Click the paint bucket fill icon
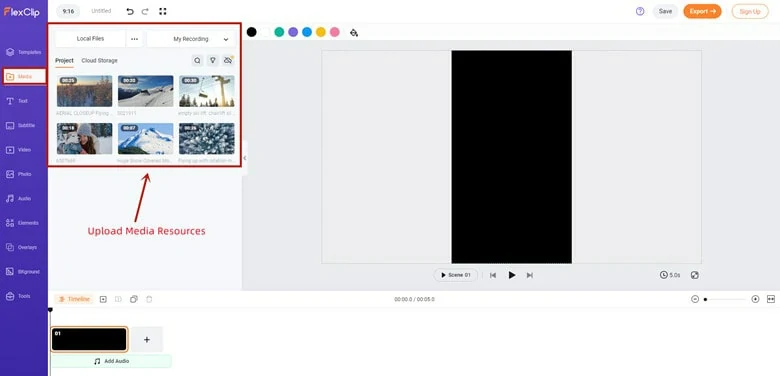 354,32
